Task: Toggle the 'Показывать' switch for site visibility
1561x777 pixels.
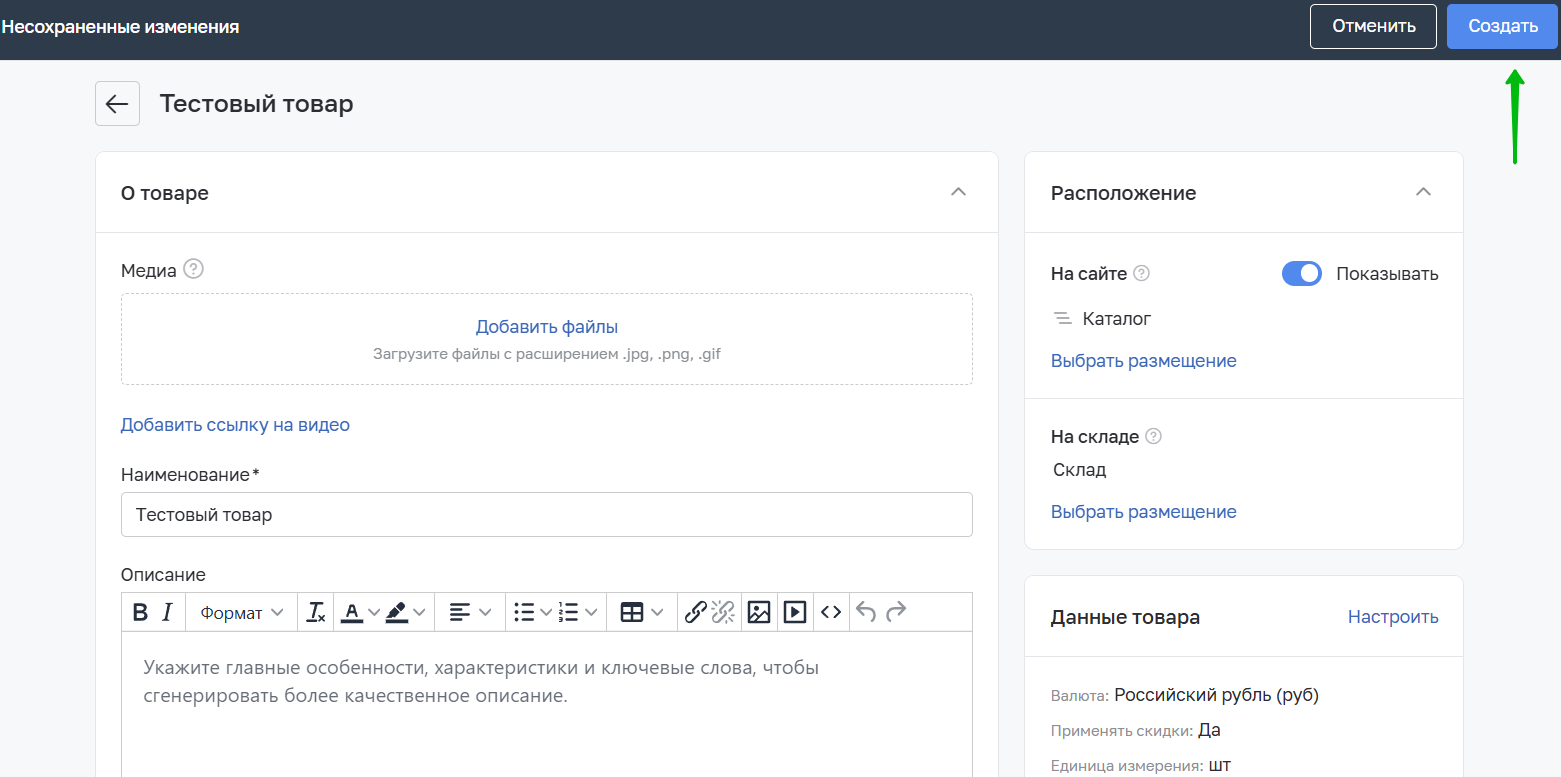Action: pyautogui.click(x=1301, y=273)
